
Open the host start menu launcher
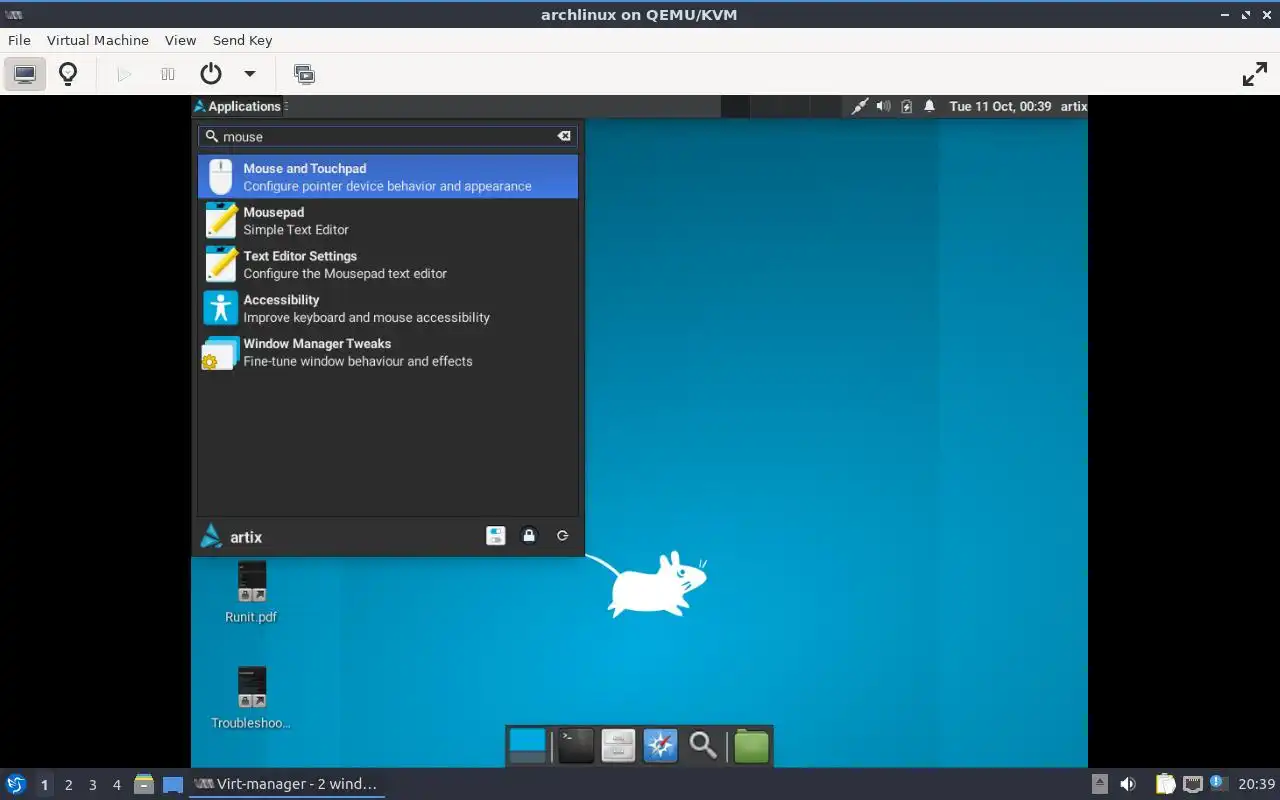tap(16, 784)
